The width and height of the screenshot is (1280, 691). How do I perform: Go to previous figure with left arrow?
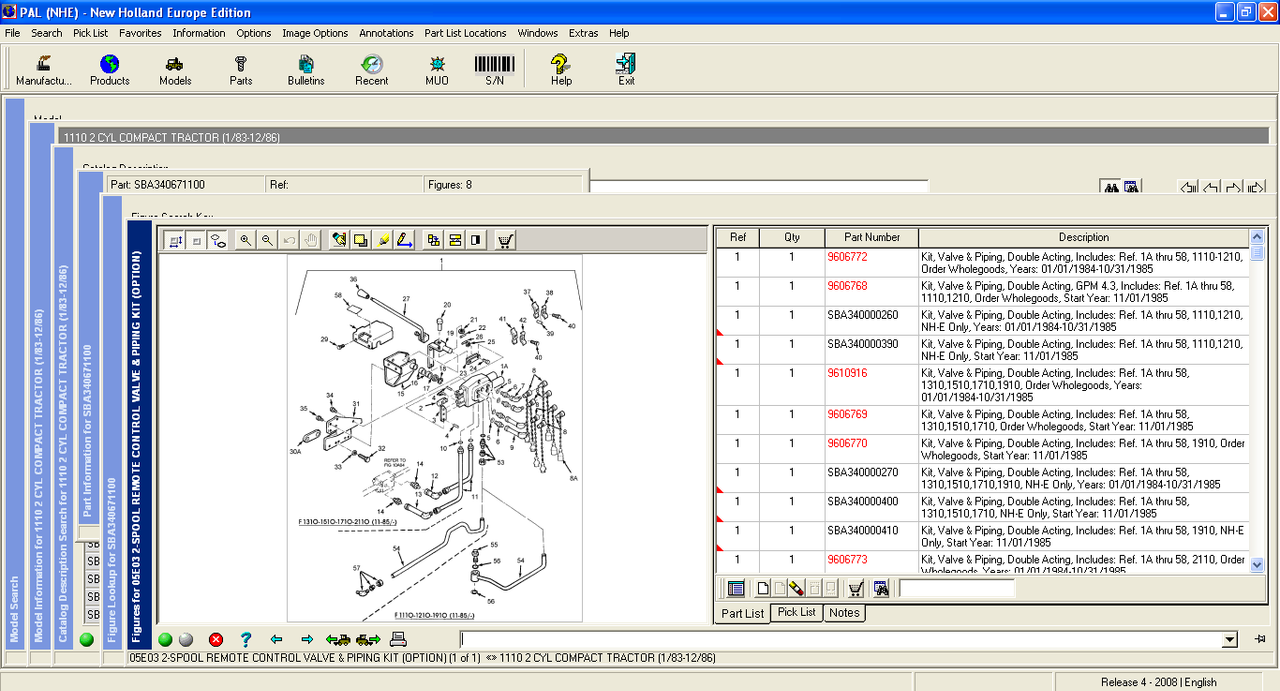[x=276, y=639]
